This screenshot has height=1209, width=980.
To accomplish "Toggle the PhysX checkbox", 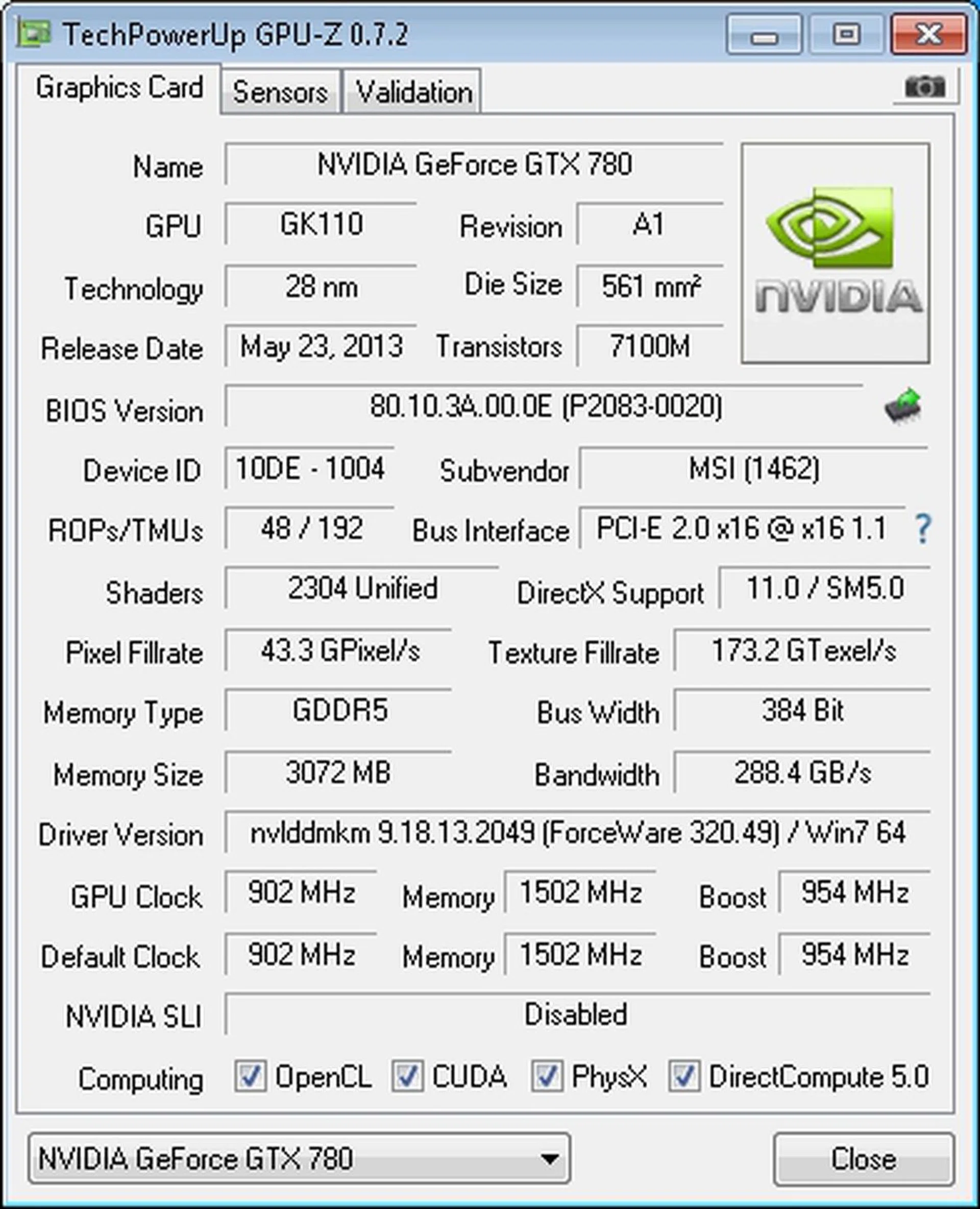I will (547, 1076).
